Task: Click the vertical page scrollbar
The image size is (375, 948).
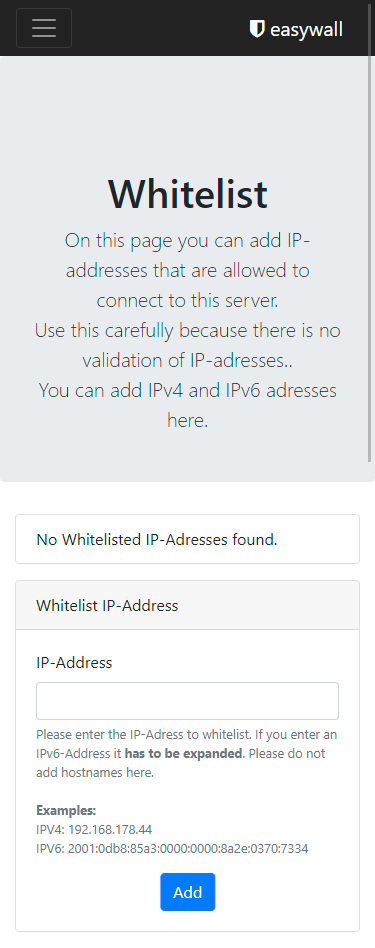Action: pos(370,232)
